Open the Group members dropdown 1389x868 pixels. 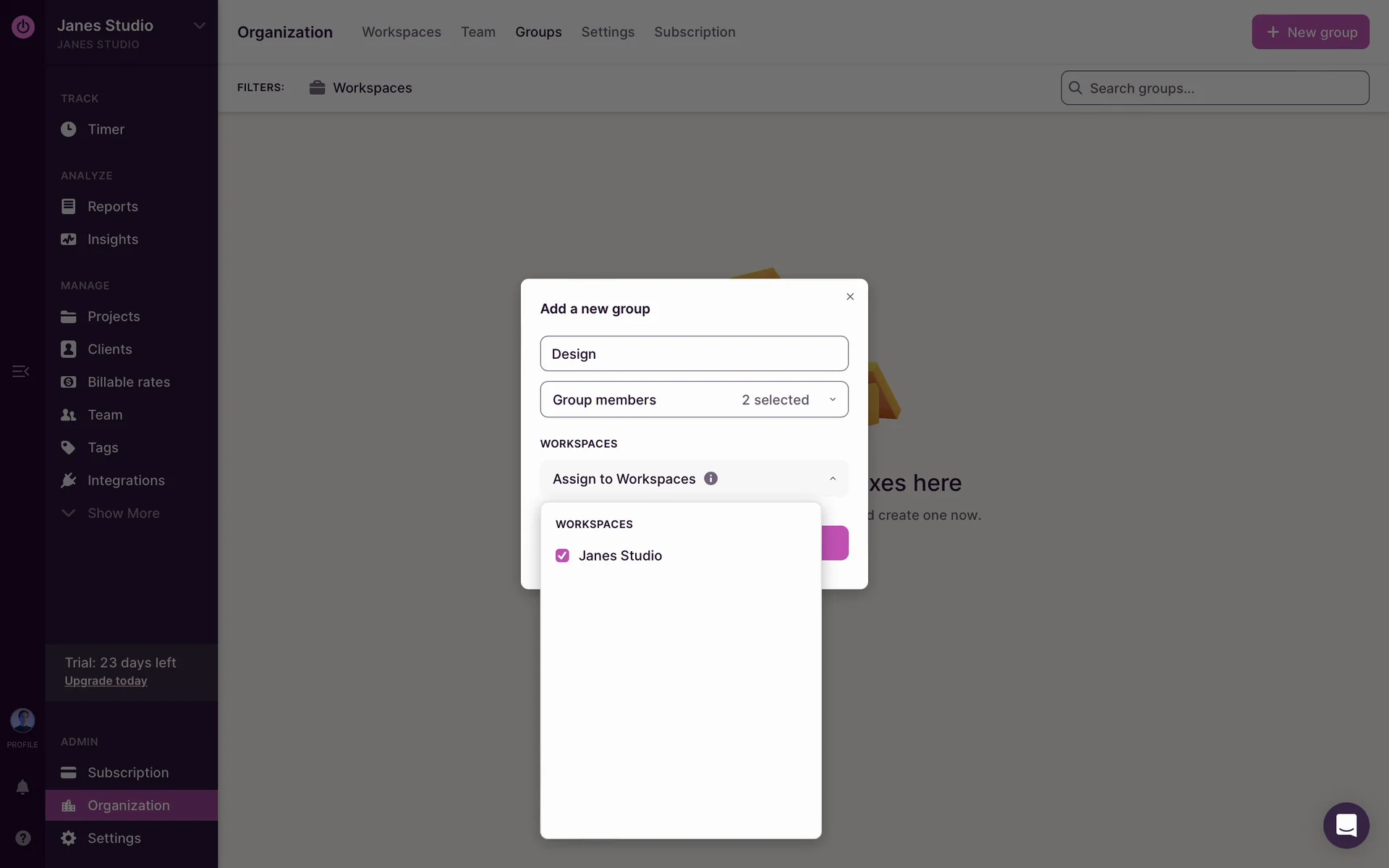tap(694, 399)
